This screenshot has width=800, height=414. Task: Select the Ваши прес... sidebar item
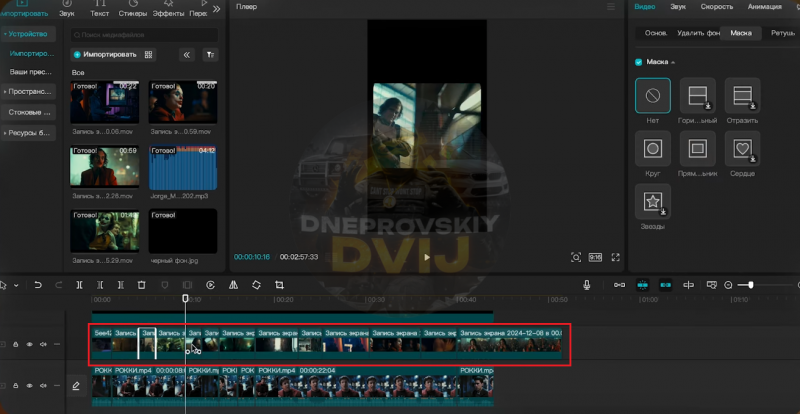31,72
